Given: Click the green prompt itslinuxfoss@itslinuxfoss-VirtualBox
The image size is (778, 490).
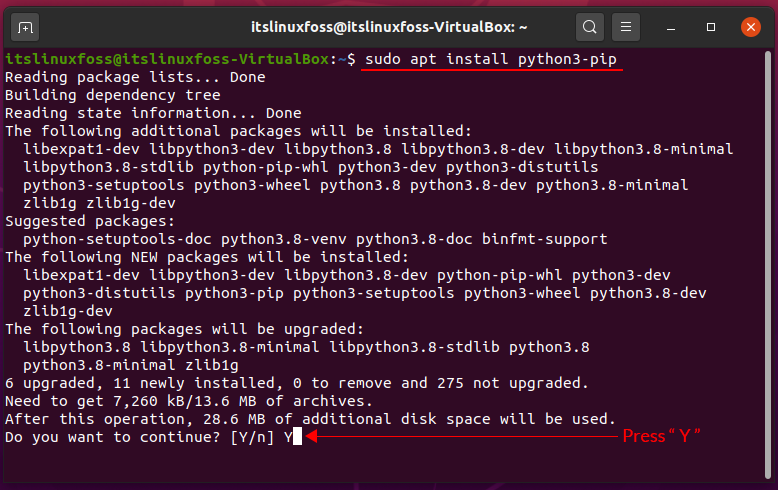Looking at the screenshot, I should click(167, 59).
